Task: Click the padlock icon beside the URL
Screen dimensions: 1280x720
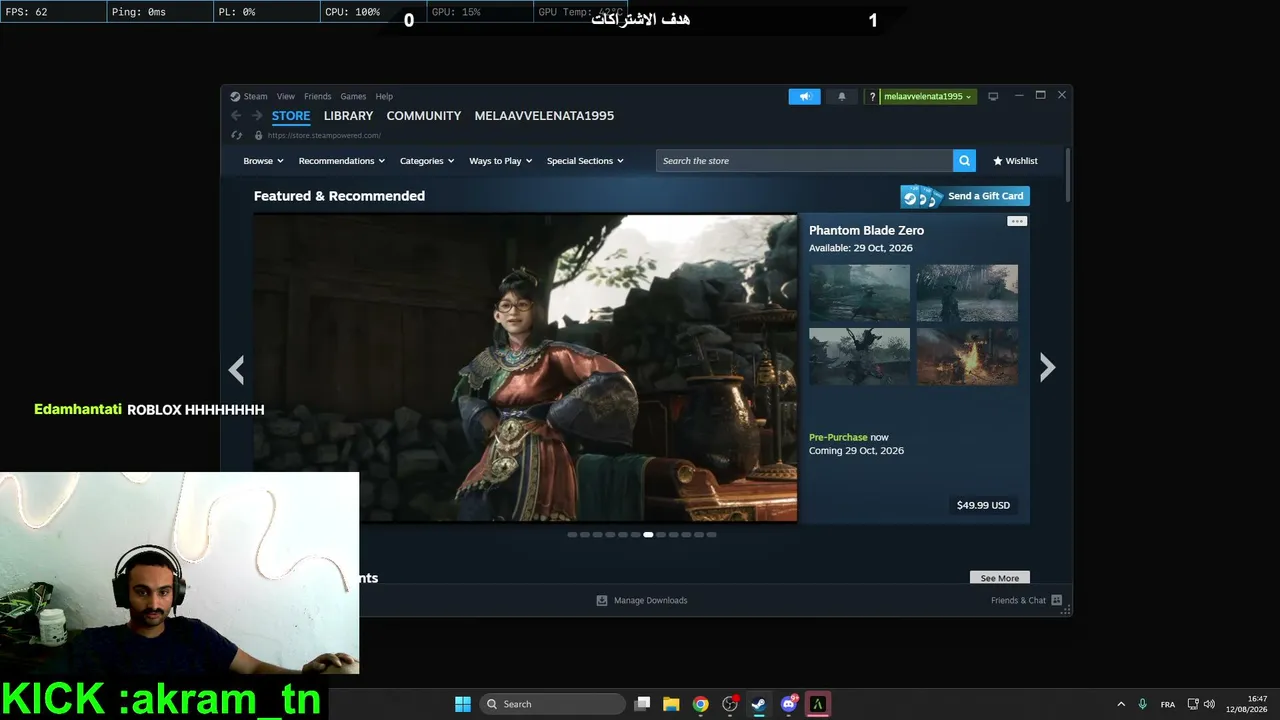Action: point(258,135)
